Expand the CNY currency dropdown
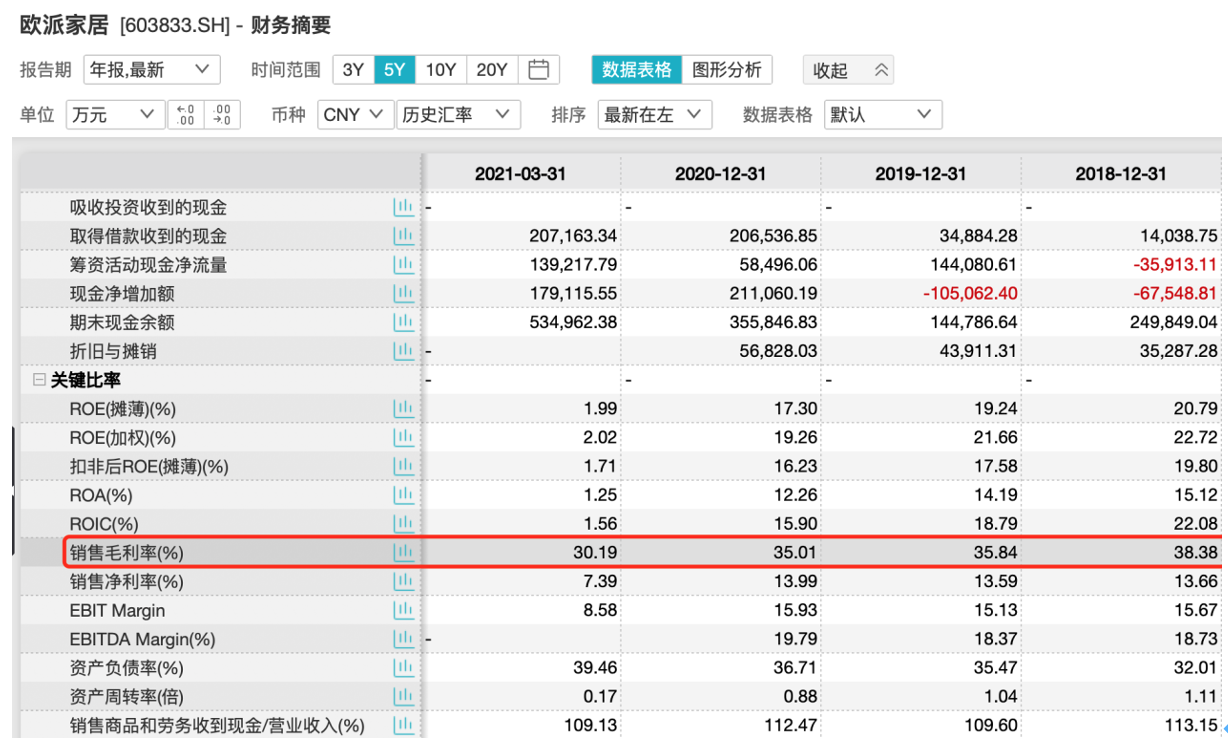This screenshot has height=740, width=1228. point(354,115)
